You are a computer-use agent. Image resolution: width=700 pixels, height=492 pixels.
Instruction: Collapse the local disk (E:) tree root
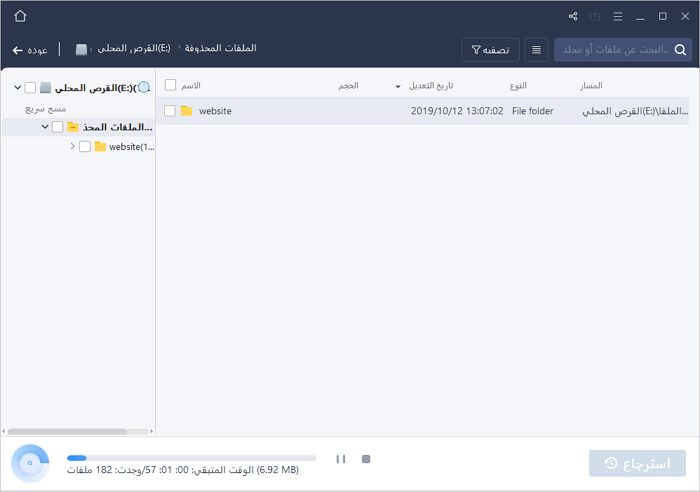pyautogui.click(x=18, y=88)
